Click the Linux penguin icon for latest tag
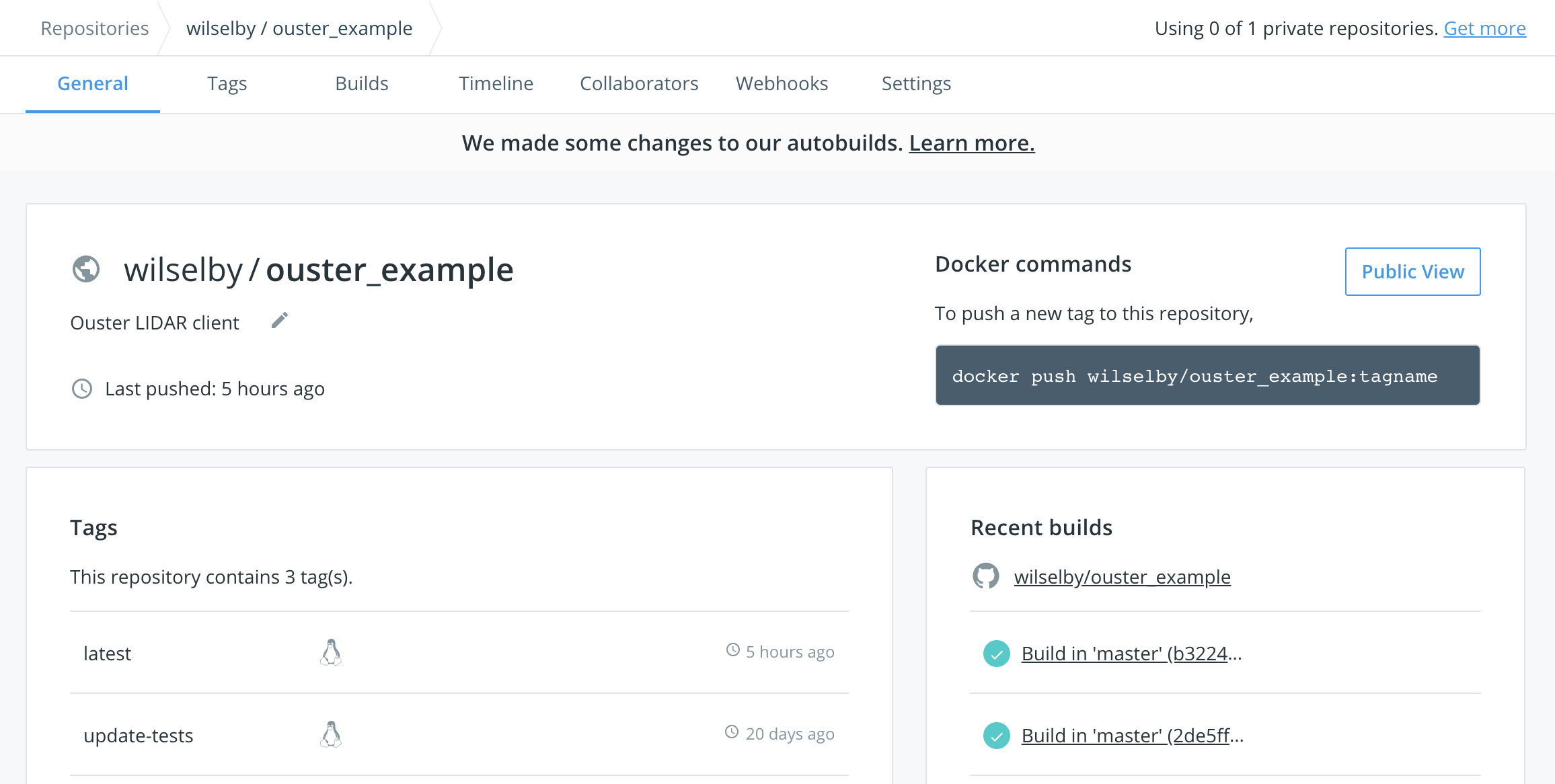Screen dimensions: 1555x784 click(331, 652)
